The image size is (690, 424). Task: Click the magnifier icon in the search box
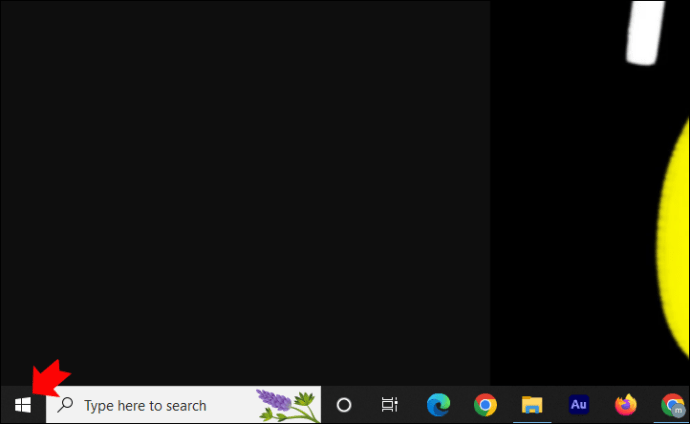pyautogui.click(x=65, y=404)
